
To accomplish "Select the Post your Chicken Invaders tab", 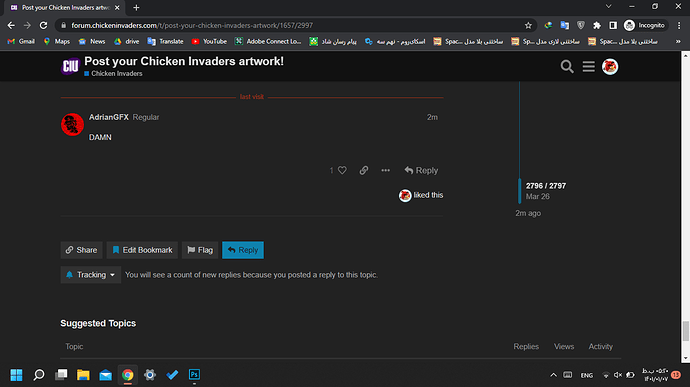I will coord(65,7).
